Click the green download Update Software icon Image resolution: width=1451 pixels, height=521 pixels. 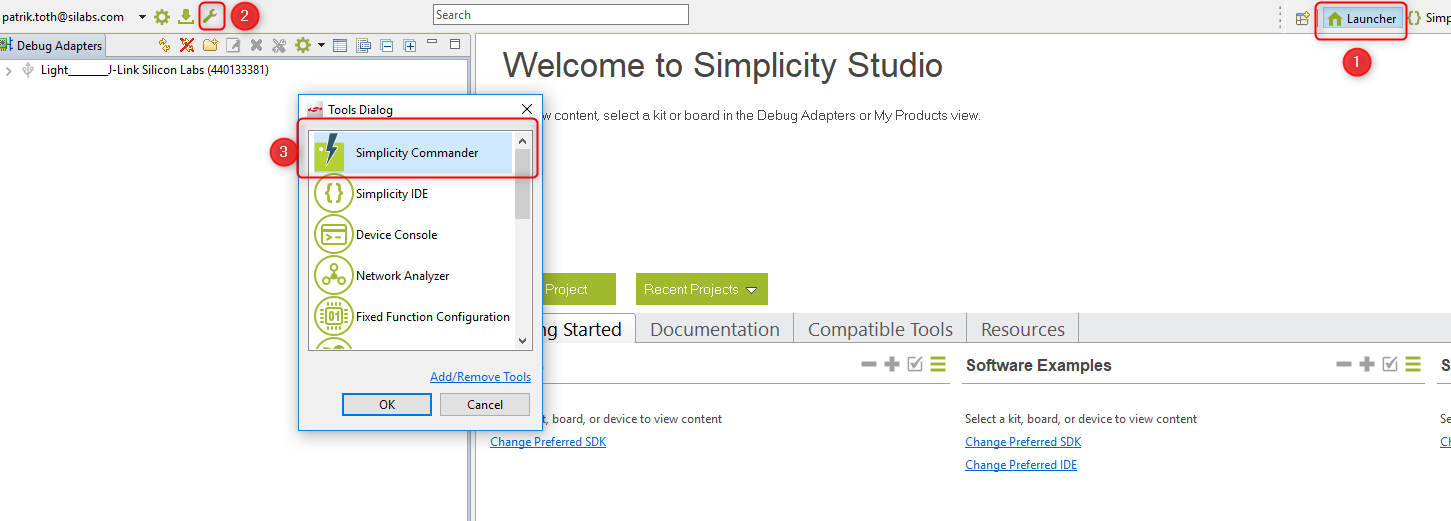(186, 16)
